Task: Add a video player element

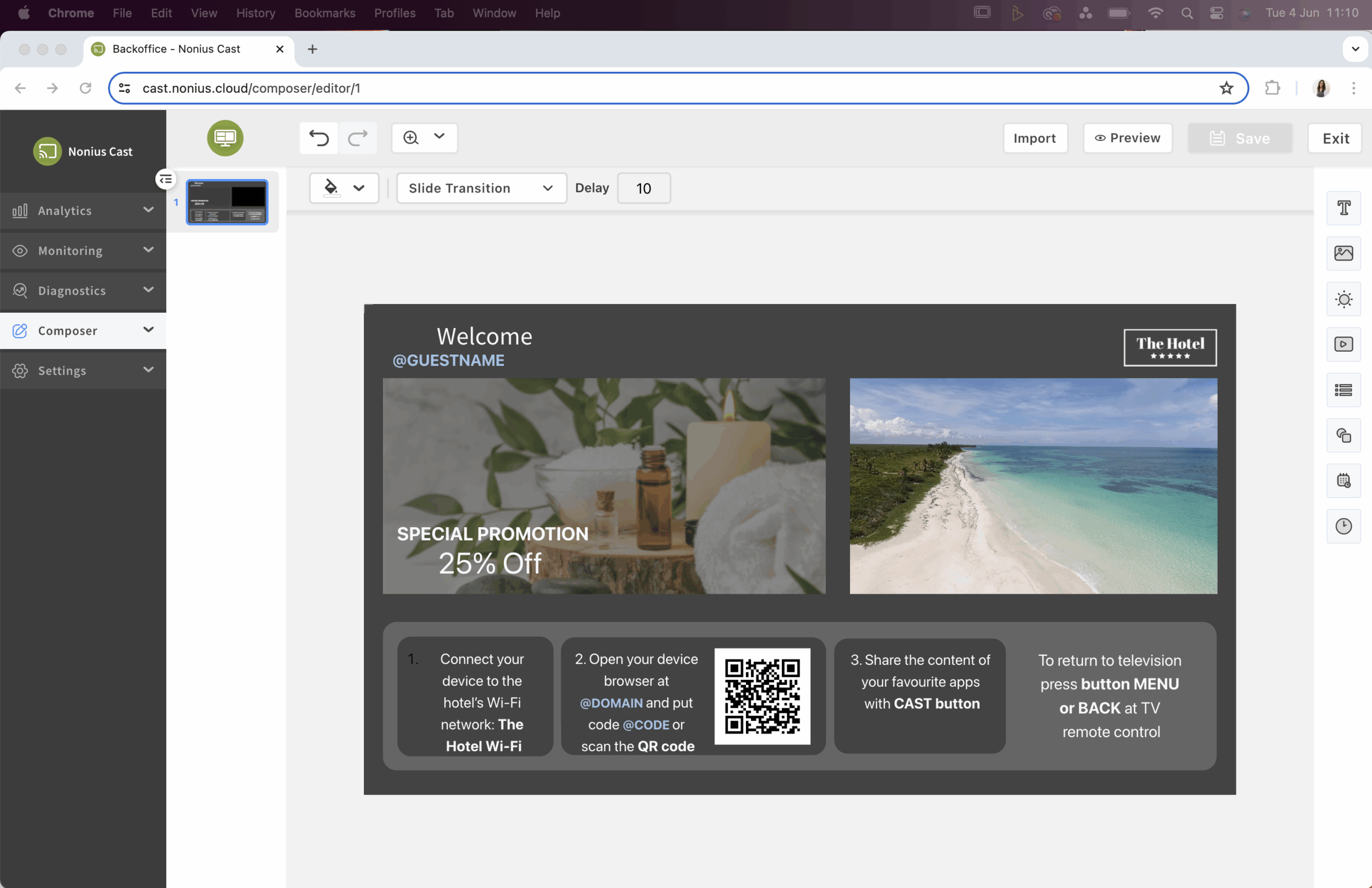Action: click(x=1343, y=344)
